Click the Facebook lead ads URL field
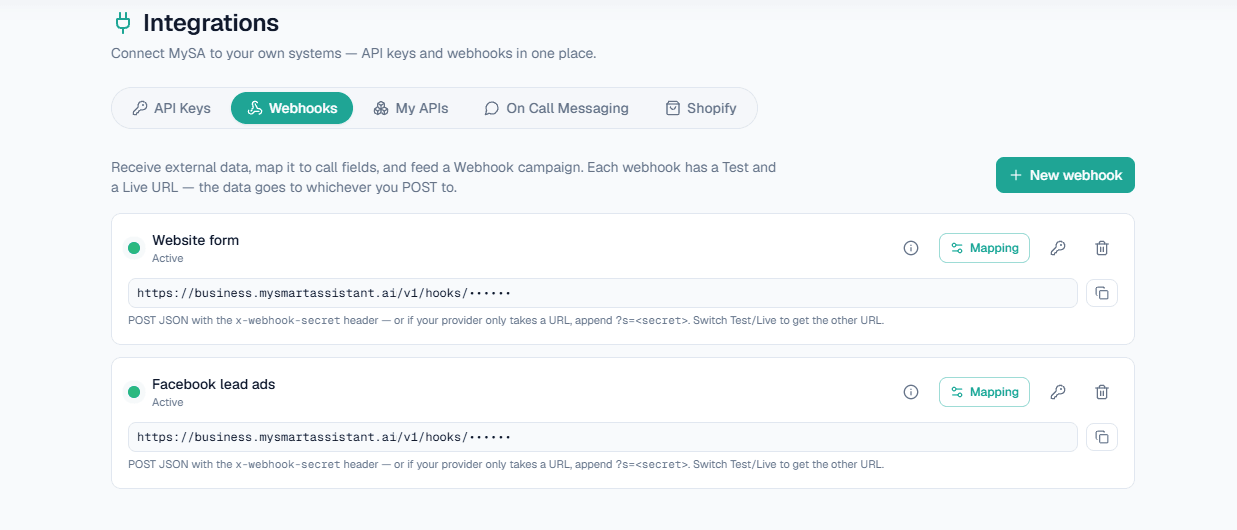 603,437
